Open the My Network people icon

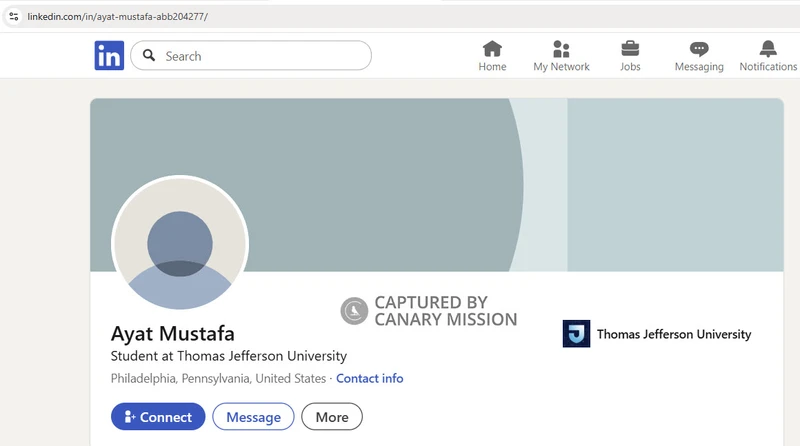coord(561,49)
